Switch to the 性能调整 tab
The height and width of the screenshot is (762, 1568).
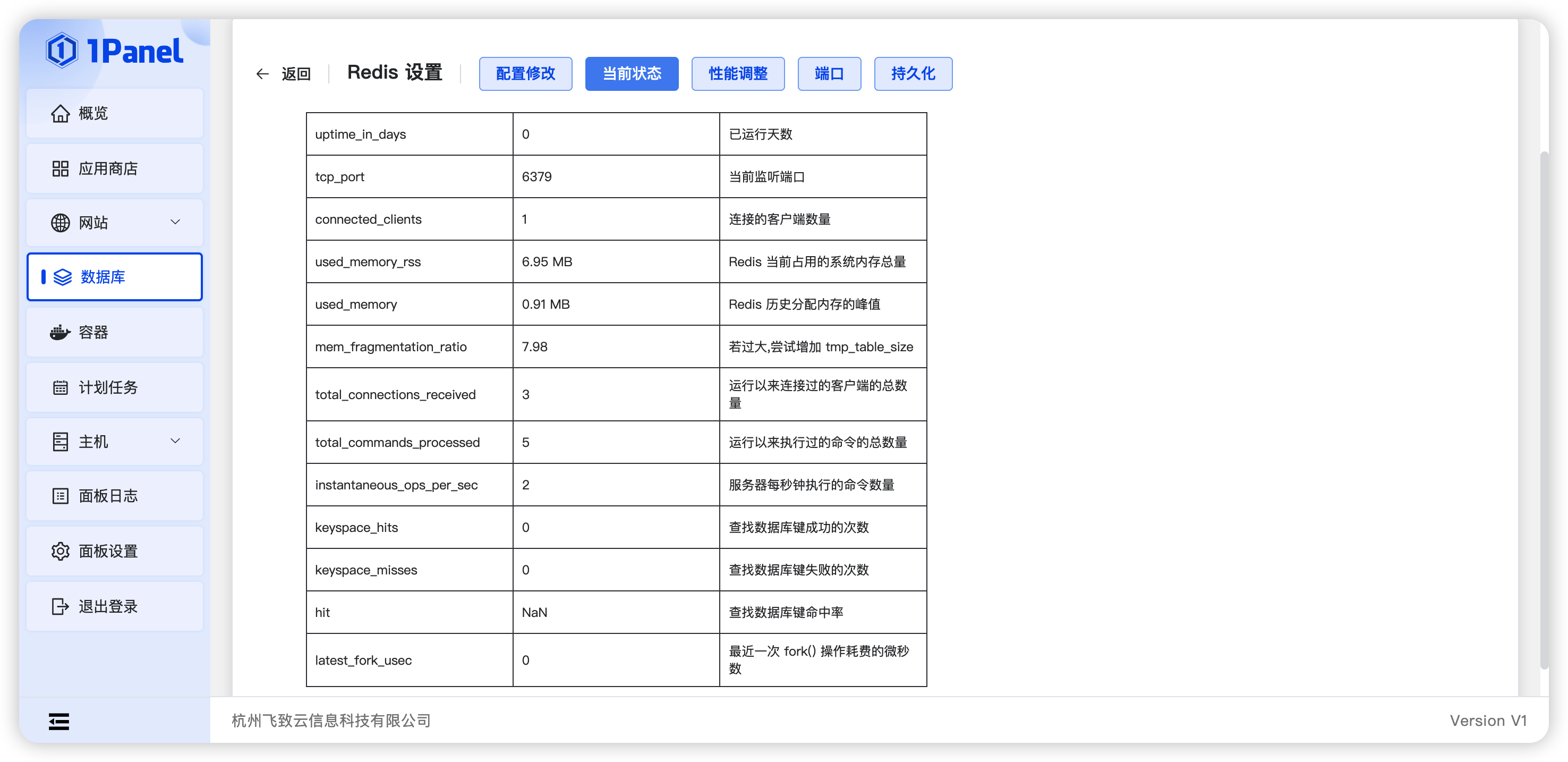click(x=738, y=74)
